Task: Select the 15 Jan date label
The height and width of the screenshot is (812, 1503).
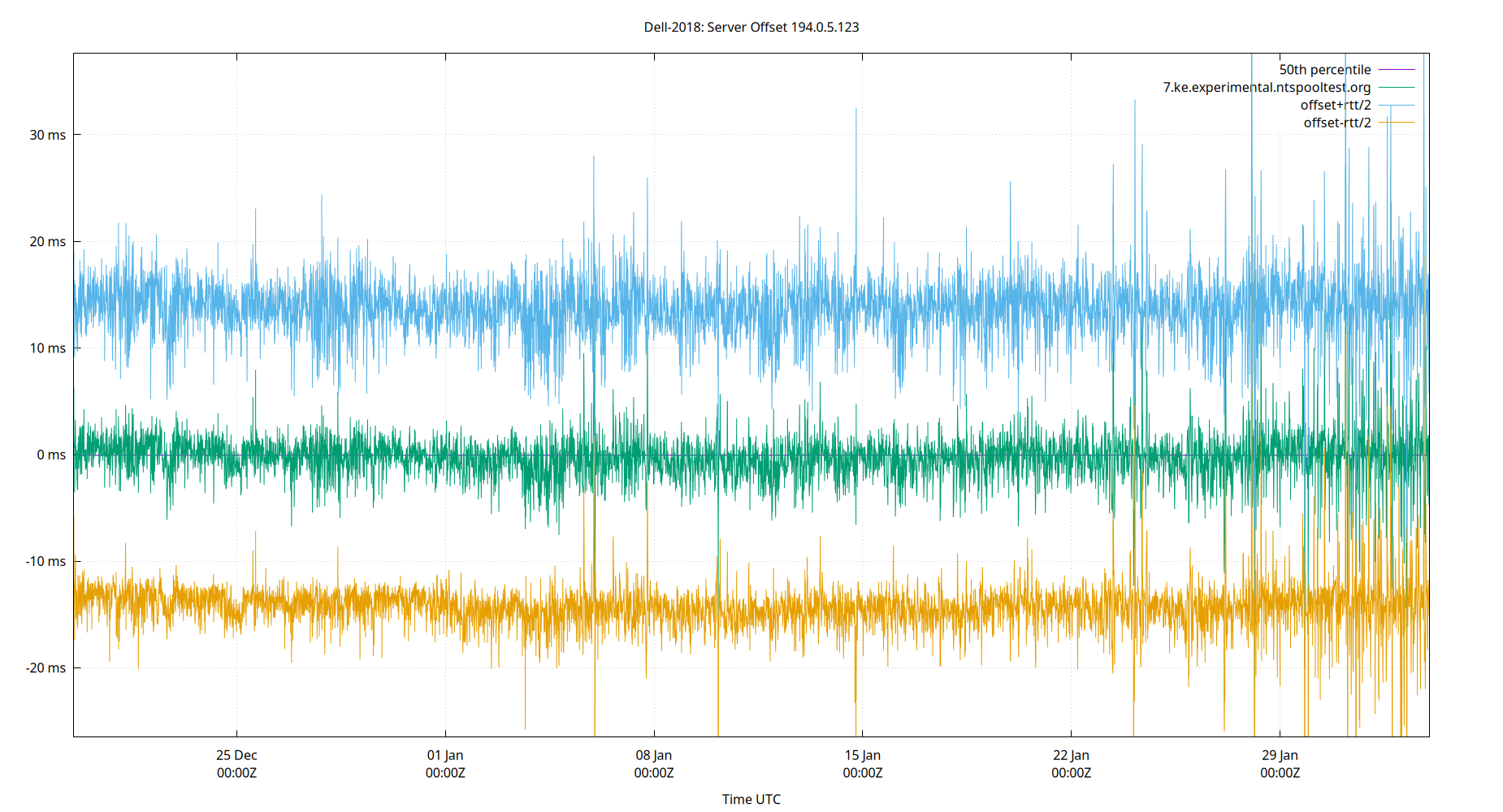Action: point(864,754)
